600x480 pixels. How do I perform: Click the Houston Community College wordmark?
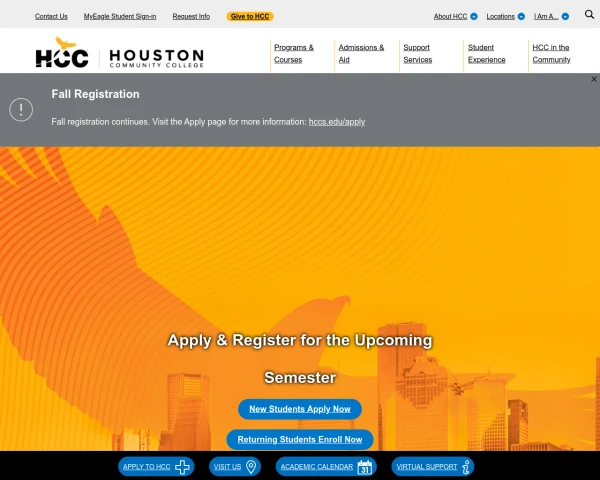click(x=157, y=59)
